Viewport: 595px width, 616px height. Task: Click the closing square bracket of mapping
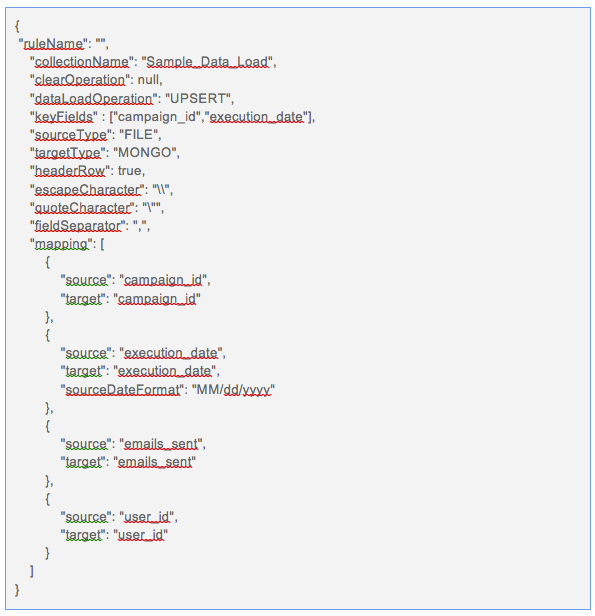click(32, 571)
